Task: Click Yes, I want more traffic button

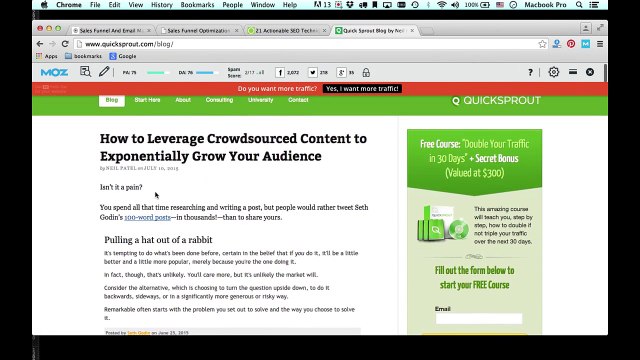Action: tap(362, 89)
